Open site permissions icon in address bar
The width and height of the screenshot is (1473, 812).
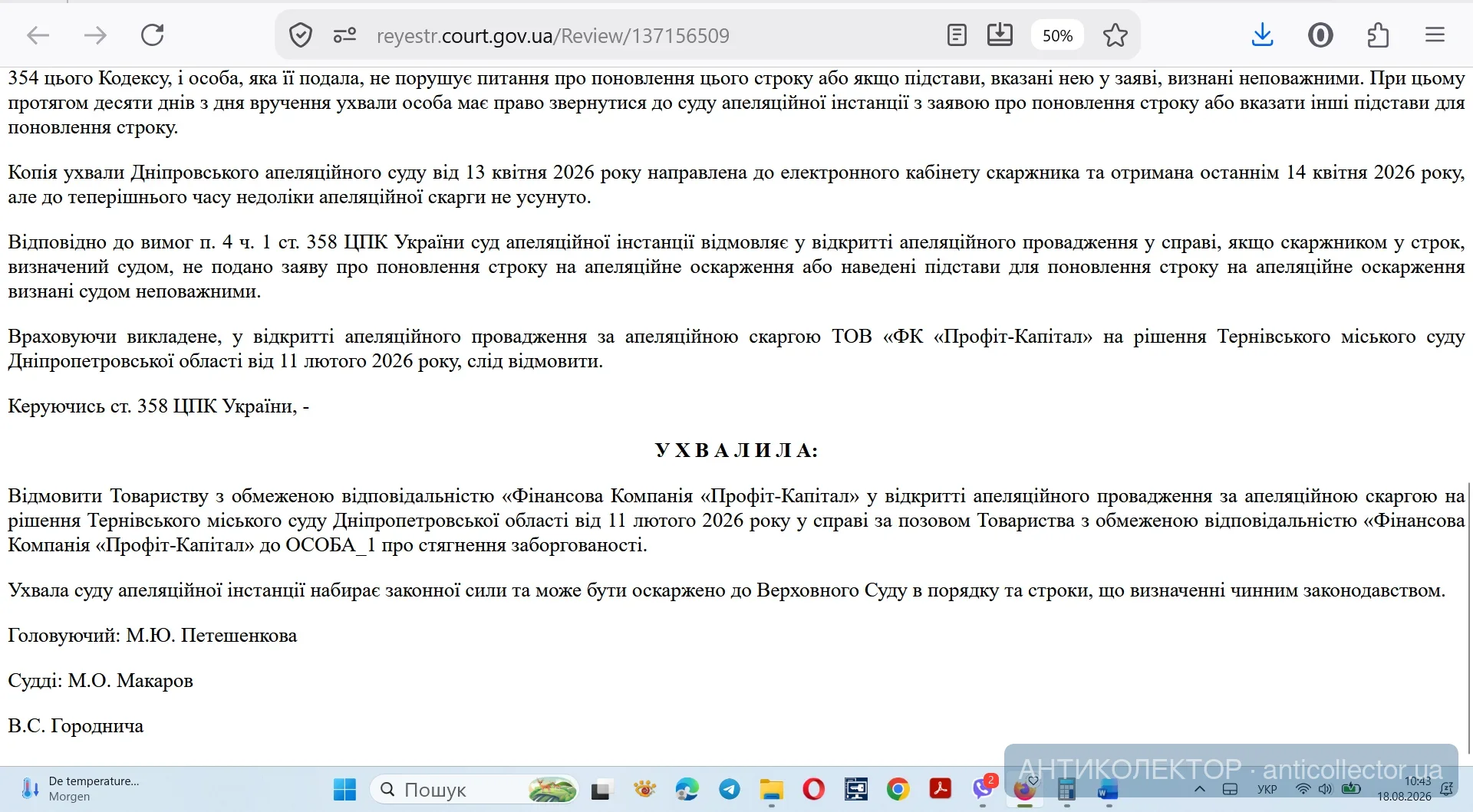(x=345, y=35)
